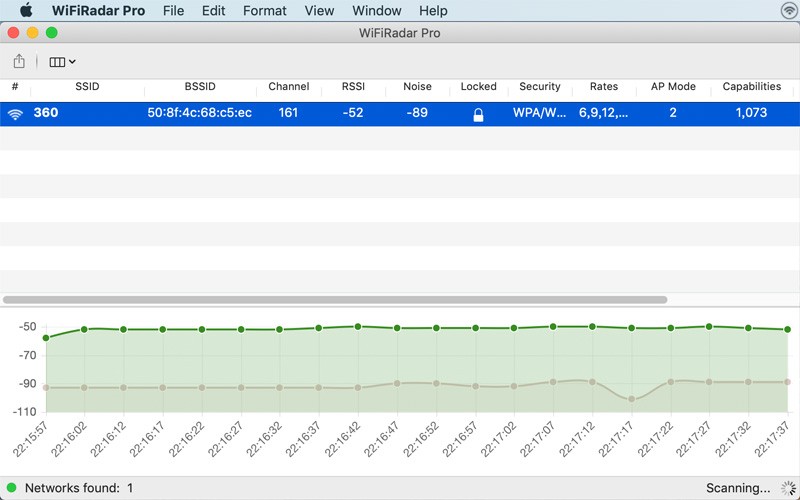The width and height of the screenshot is (800, 500).
Task: Open the Edit menu
Action: coord(213,11)
